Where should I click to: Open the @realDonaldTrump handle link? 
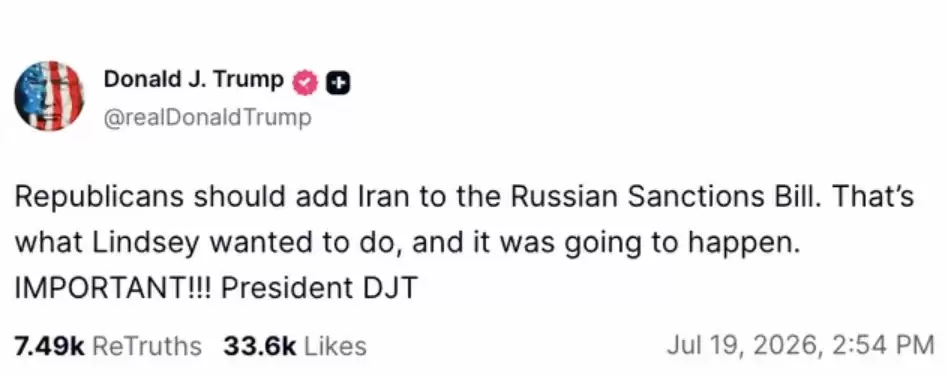pyautogui.click(x=208, y=117)
